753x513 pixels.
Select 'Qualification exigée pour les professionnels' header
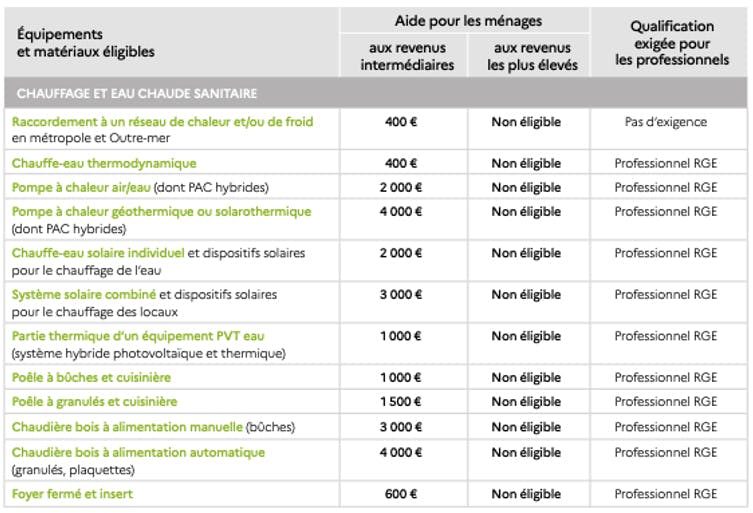(672, 43)
